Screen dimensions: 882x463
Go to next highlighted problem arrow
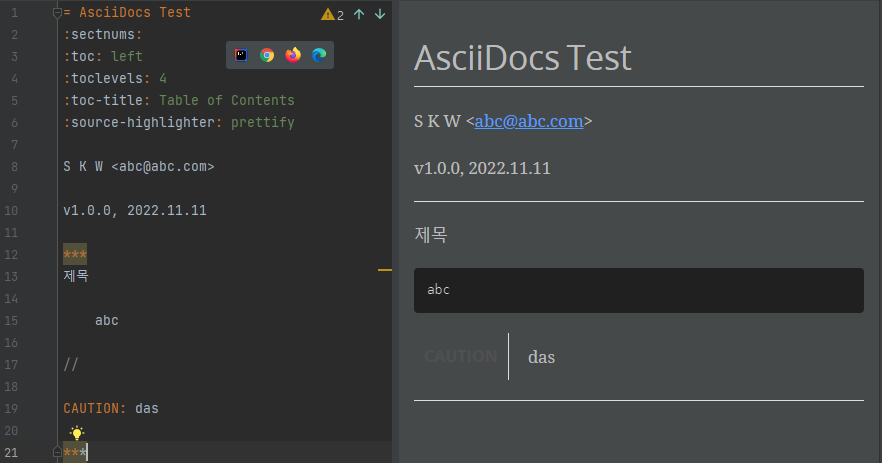[x=380, y=15]
